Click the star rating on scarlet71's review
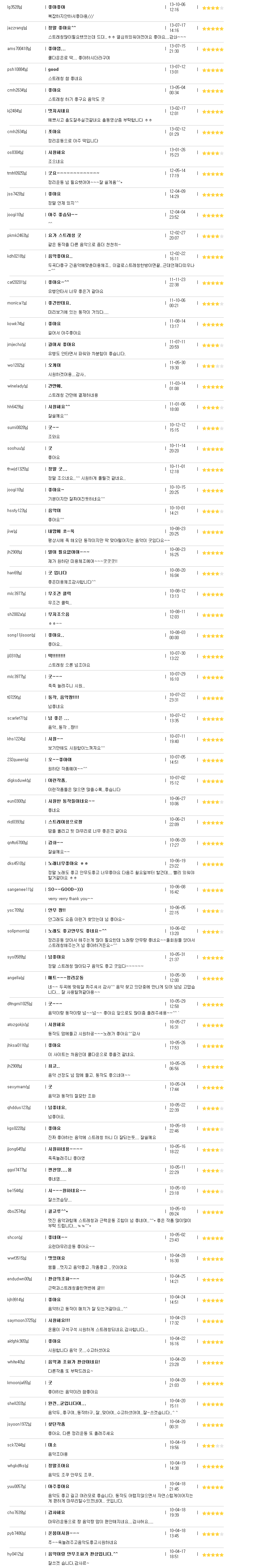261x1568 pixels. (212, 719)
